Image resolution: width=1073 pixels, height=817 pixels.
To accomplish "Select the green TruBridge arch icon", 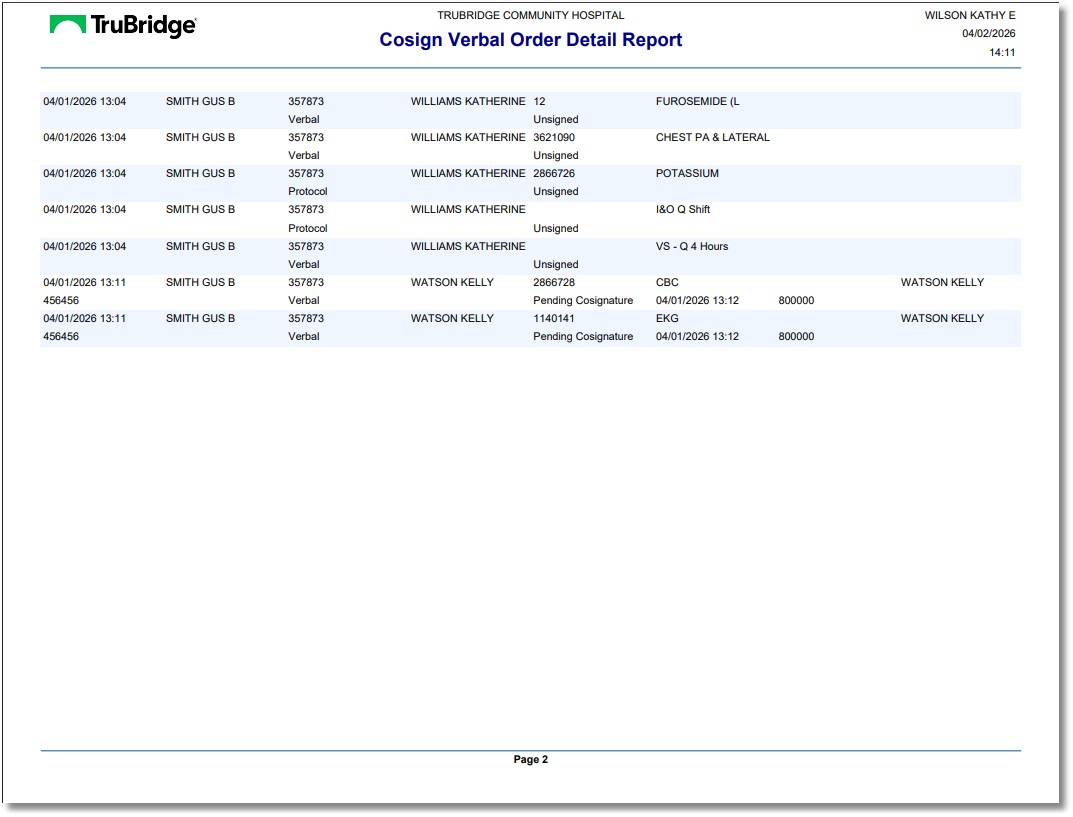I will pyautogui.click(x=66, y=24).
